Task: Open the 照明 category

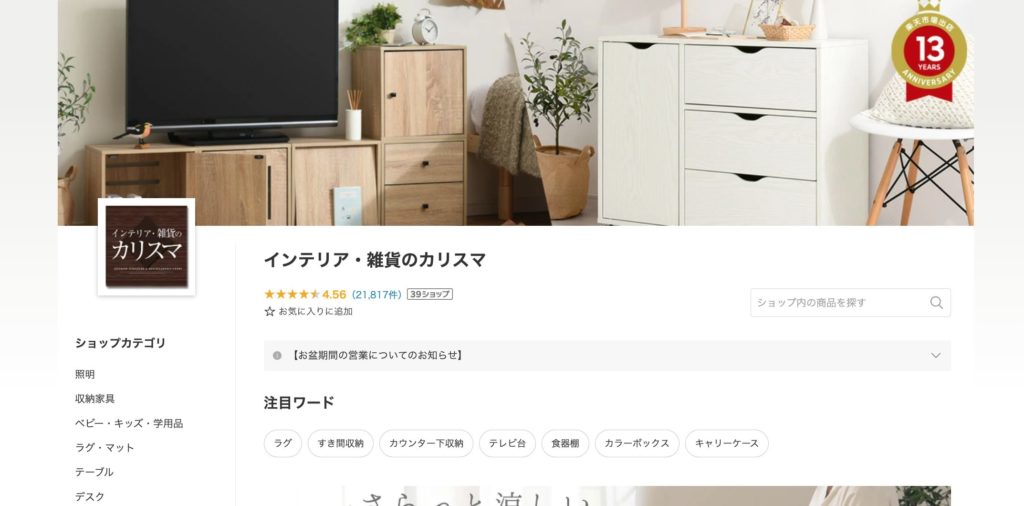Action: 85,375
